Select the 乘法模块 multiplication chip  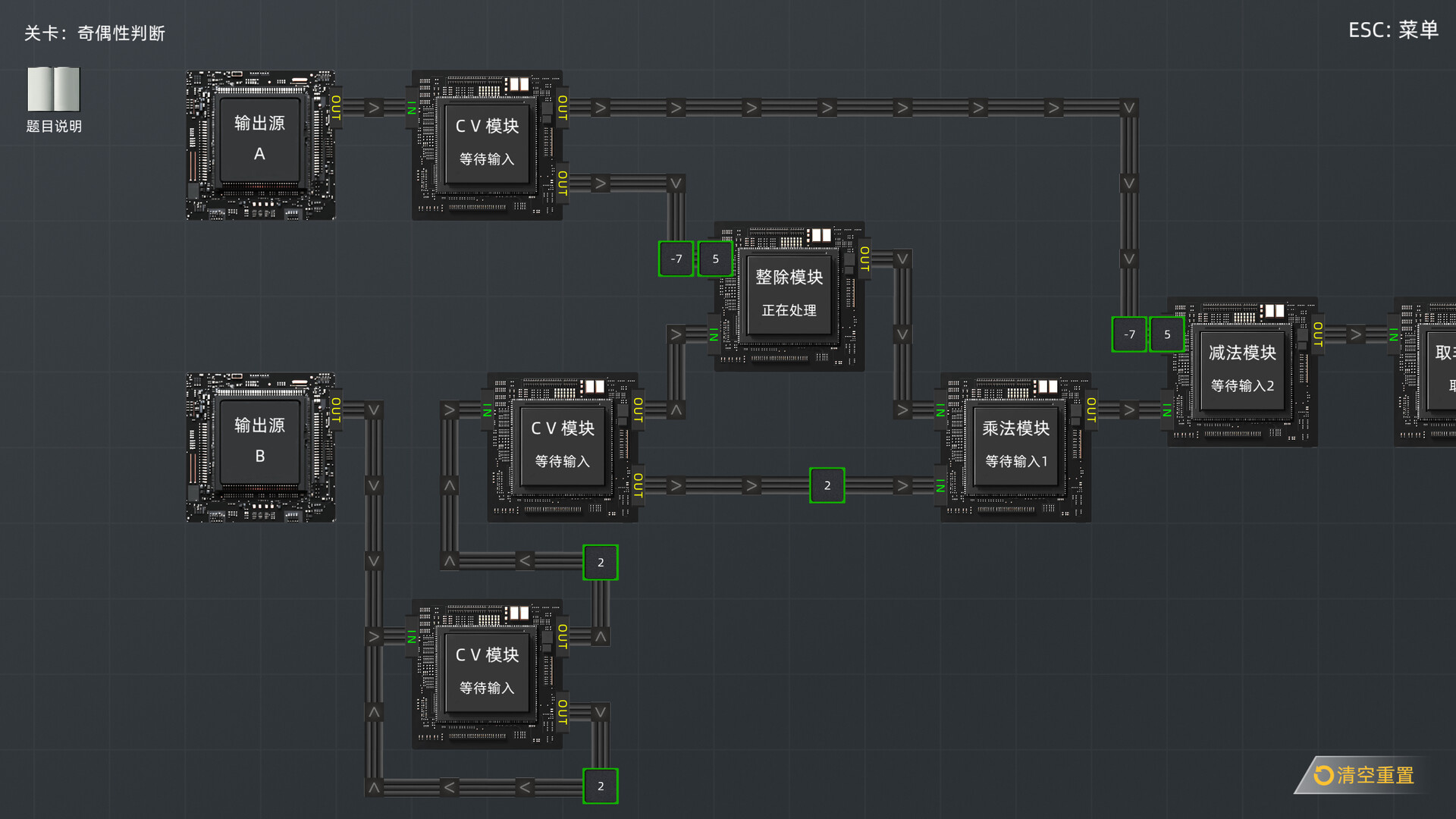click(x=1016, y=446)
